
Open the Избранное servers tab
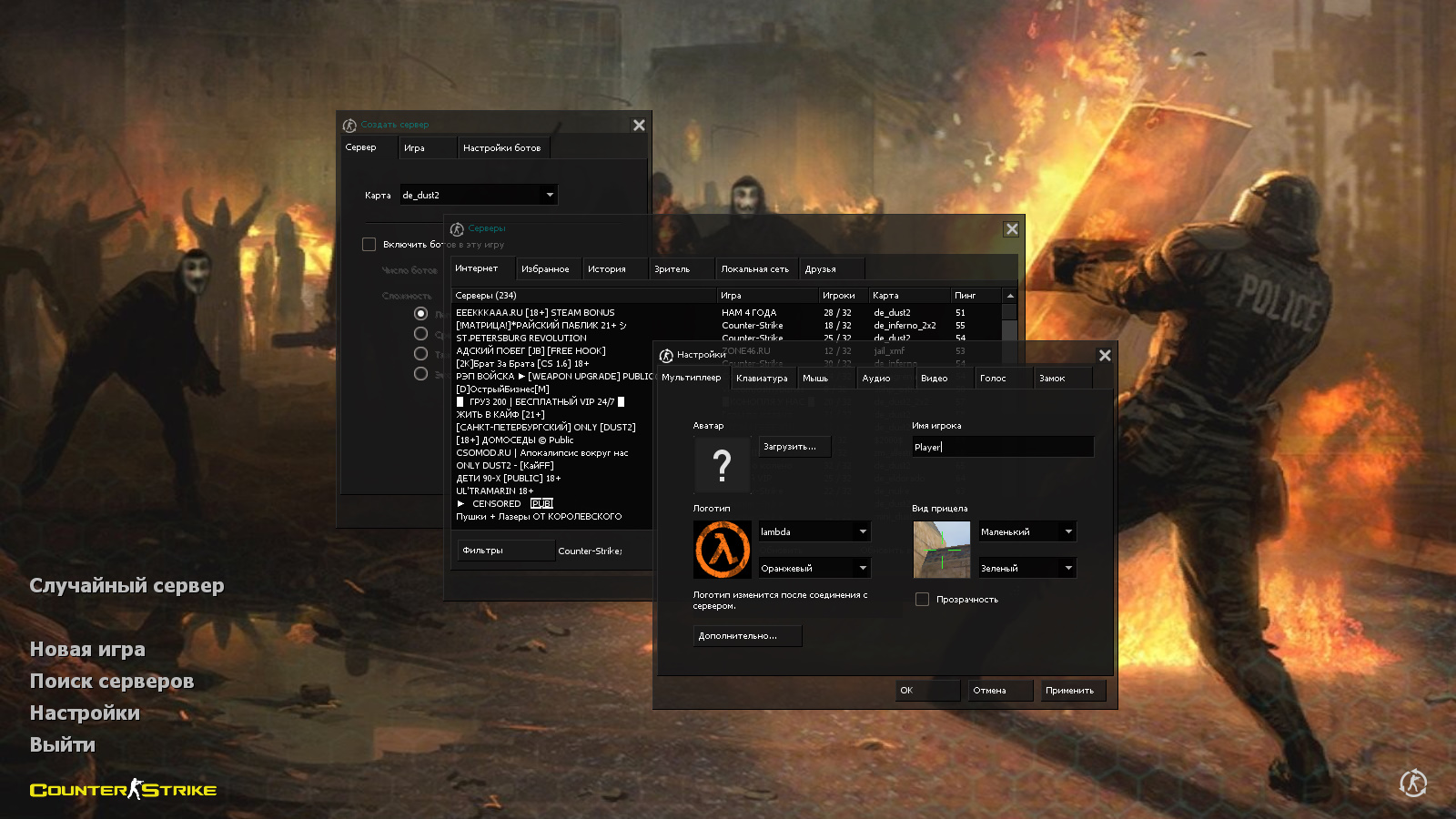point(545,269)
